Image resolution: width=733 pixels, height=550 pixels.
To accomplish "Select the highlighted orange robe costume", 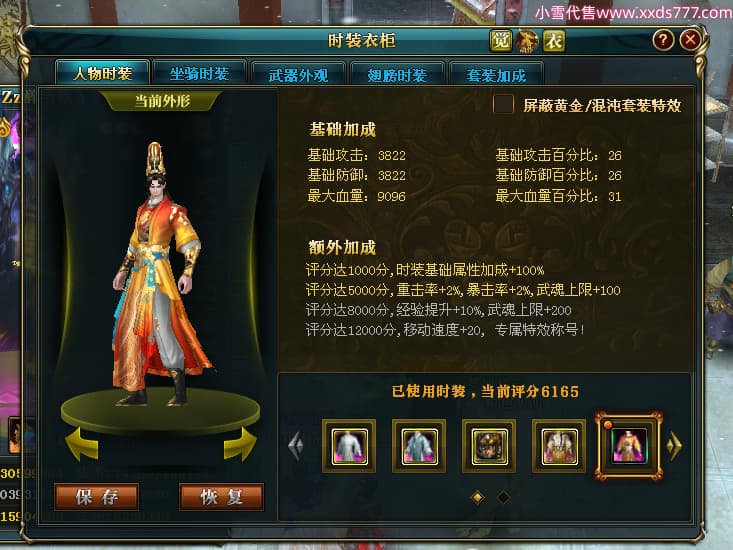I will tap(629, 446).
